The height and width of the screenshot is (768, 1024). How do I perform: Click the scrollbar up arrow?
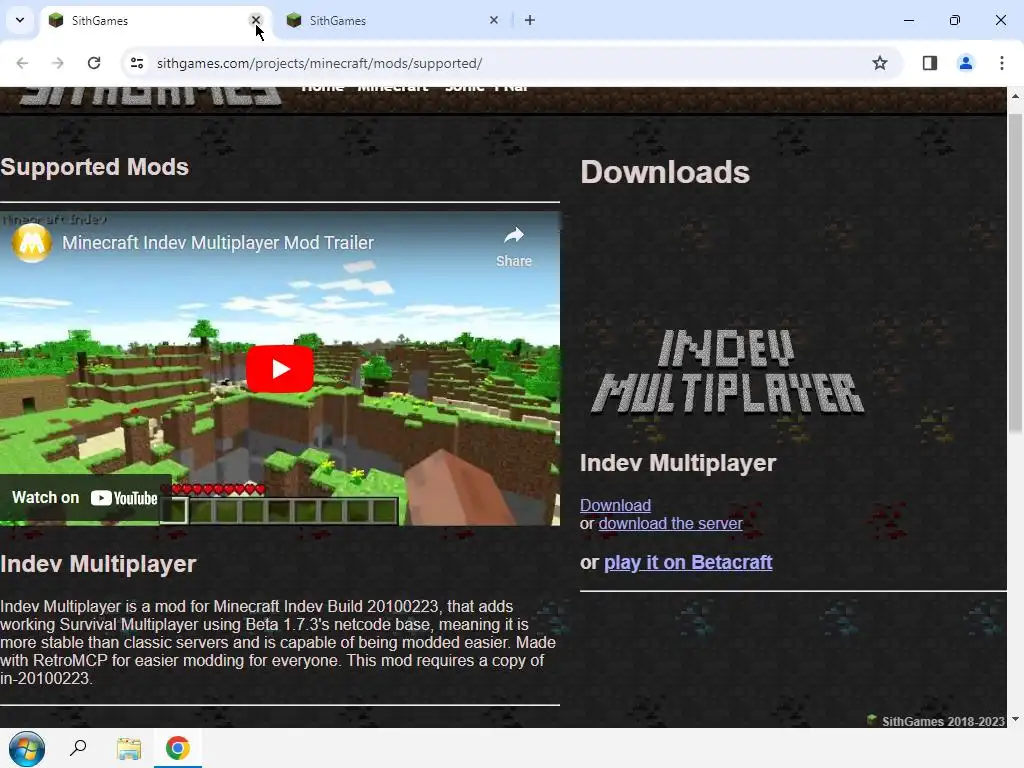click(x=1015, y=96)
